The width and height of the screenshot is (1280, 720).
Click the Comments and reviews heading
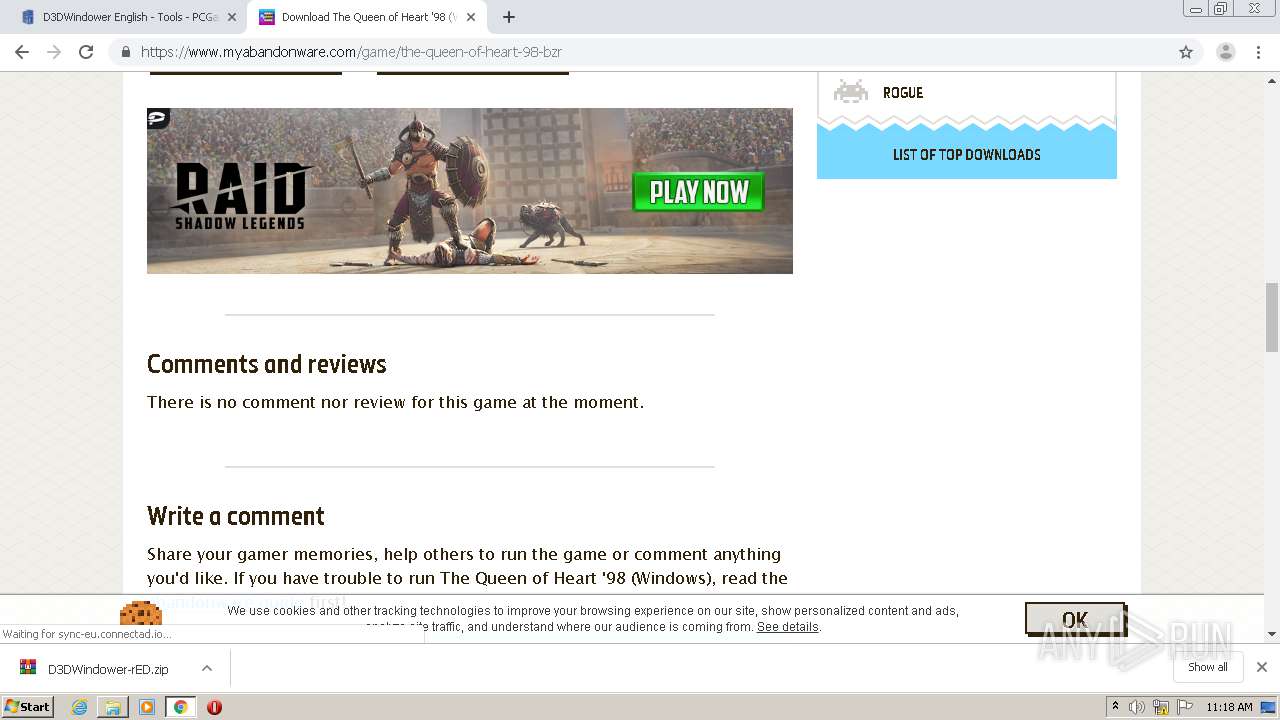click(267, 364)
